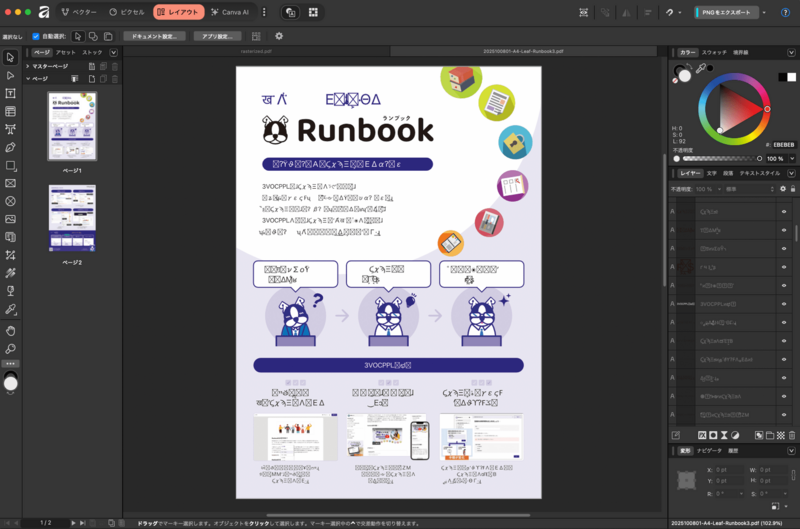Open the Help question mark icon

tap(785, 12)
